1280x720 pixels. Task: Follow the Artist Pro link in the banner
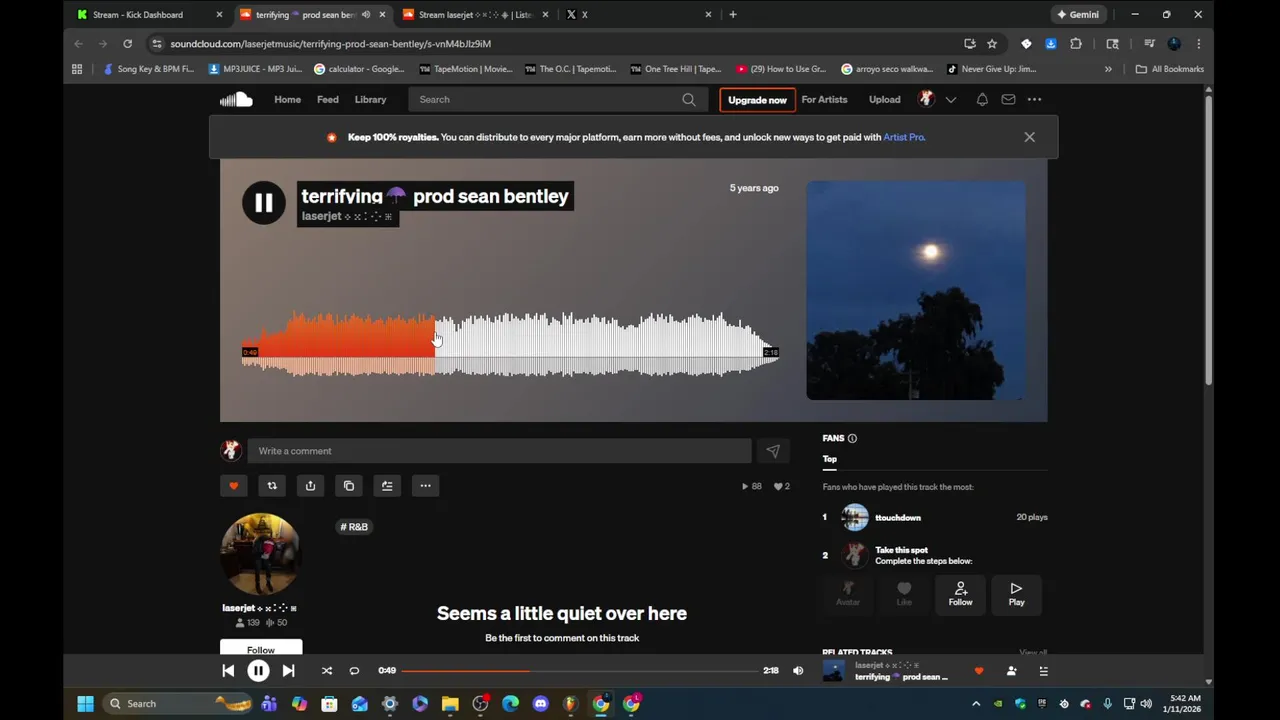click(904, 137)
